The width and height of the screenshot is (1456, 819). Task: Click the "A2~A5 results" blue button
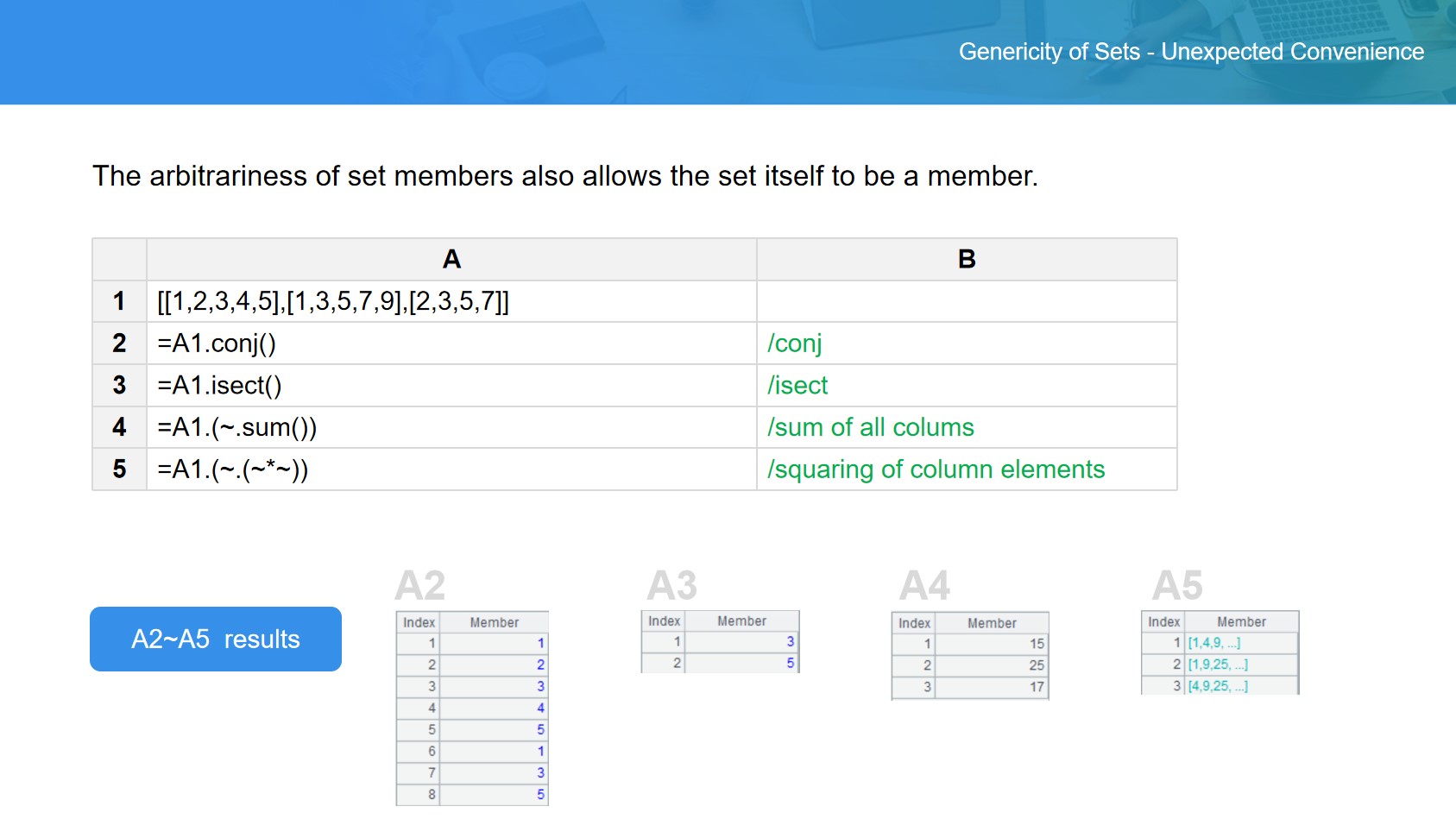(216, 639)
